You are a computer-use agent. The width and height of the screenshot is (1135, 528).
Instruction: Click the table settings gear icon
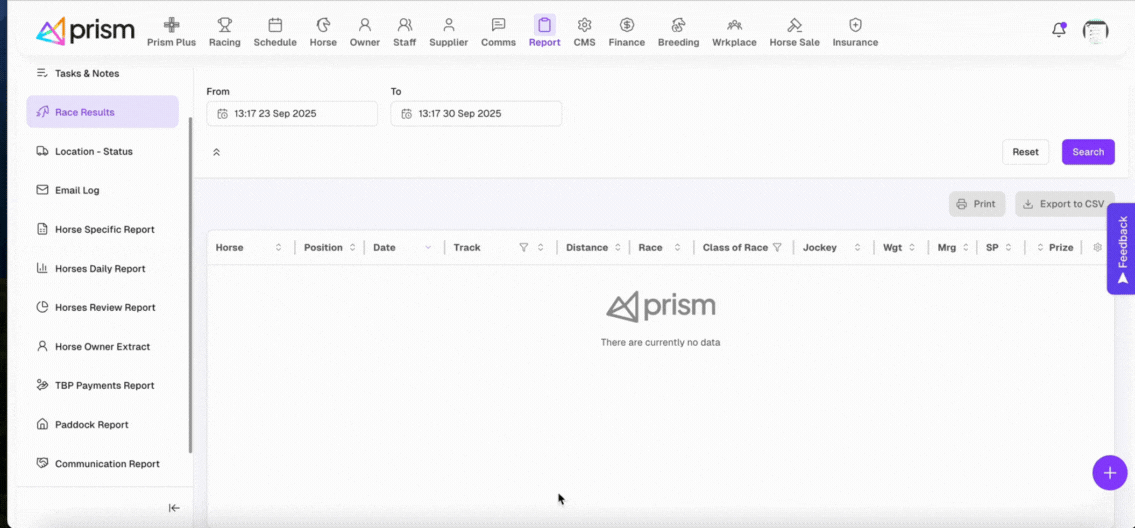click(1098, 248)
